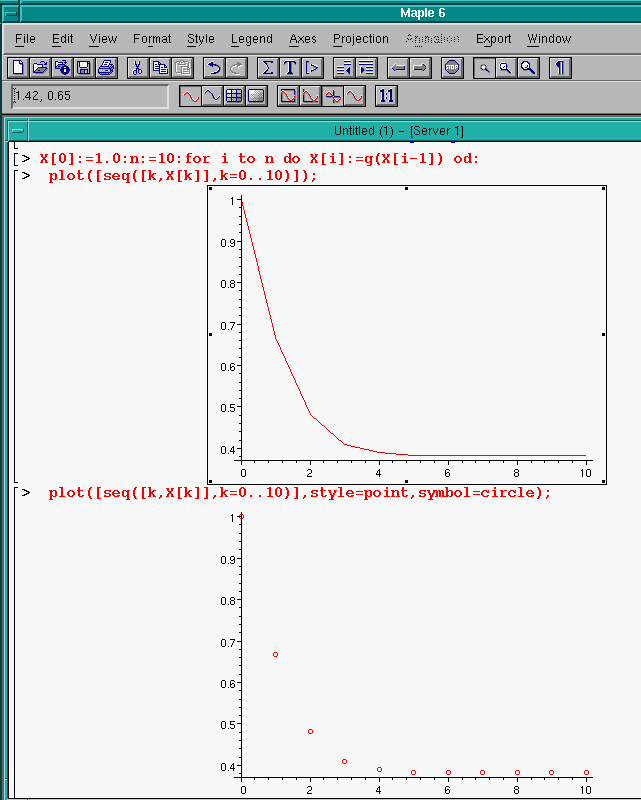Toggle nonprinting characters with the paragraph mark
Image resolution: width=641 pixels, height=800 pixels.
coord(561,68)
